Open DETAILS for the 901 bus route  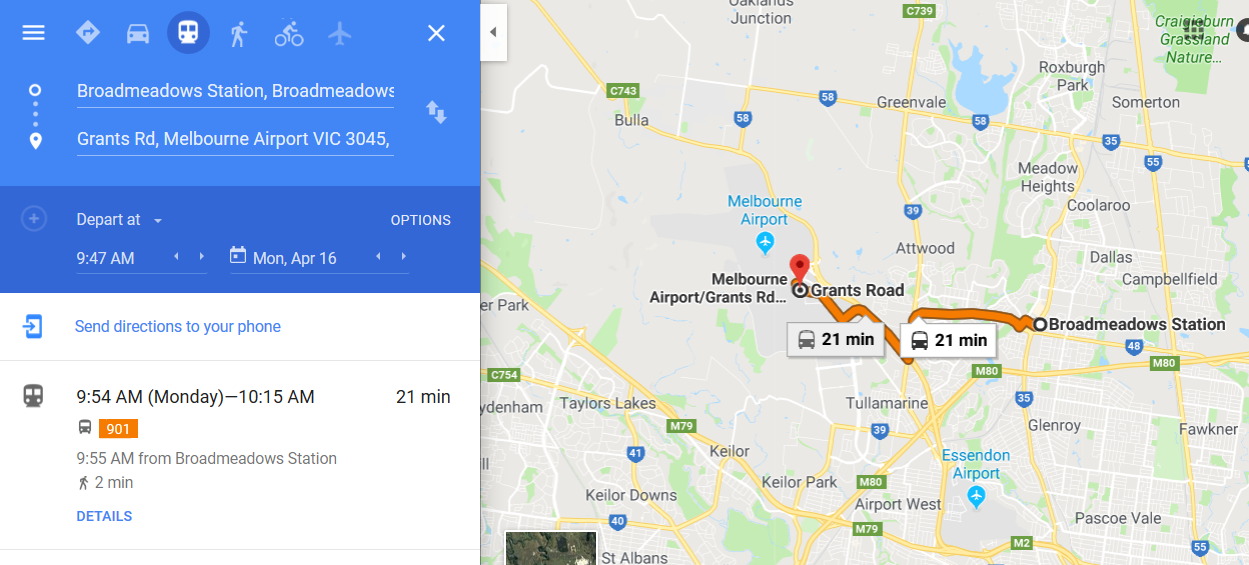(x=104, y=516)
